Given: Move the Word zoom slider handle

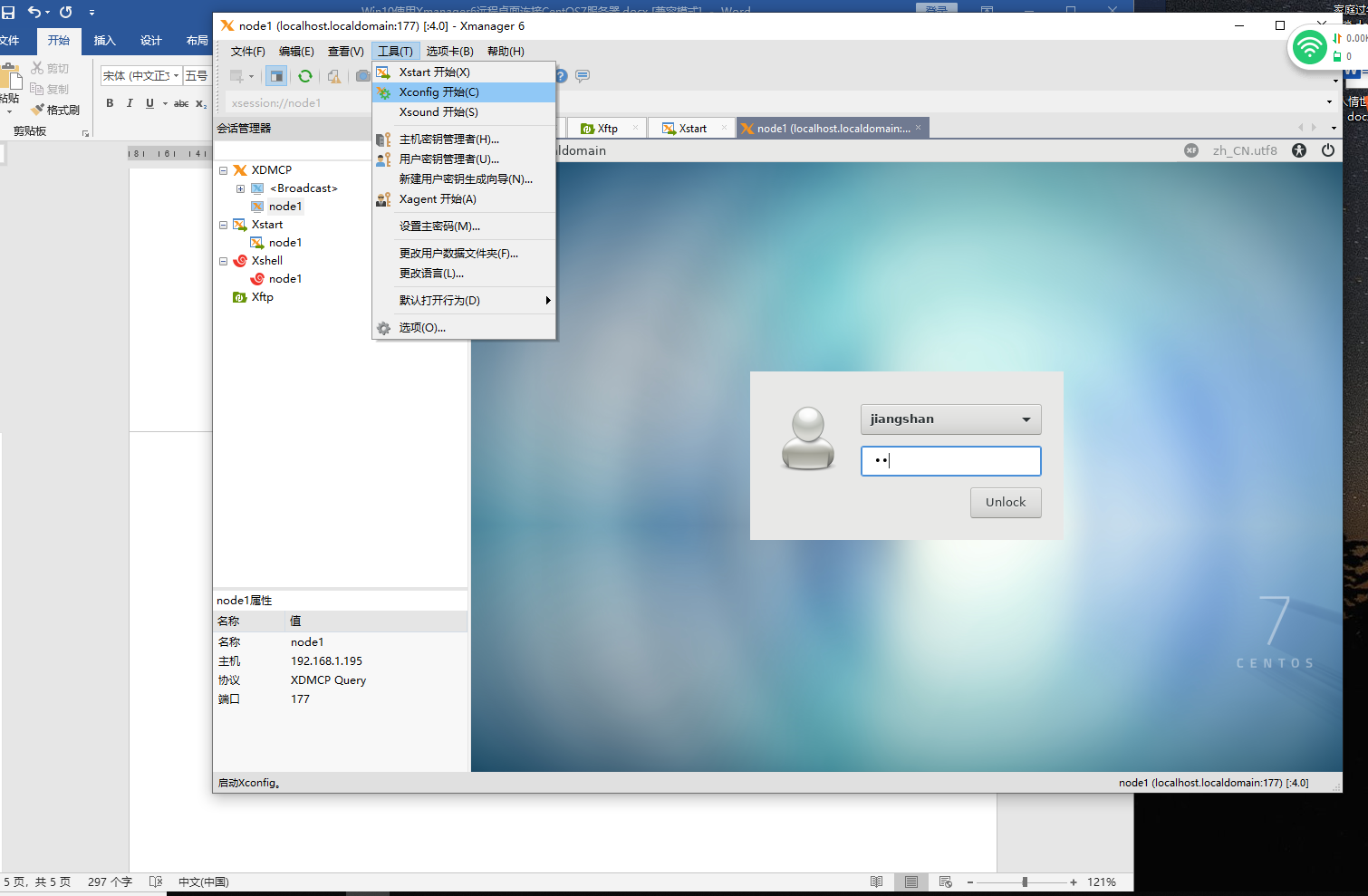Looking at the screenshot, I should pos(1025,882).
